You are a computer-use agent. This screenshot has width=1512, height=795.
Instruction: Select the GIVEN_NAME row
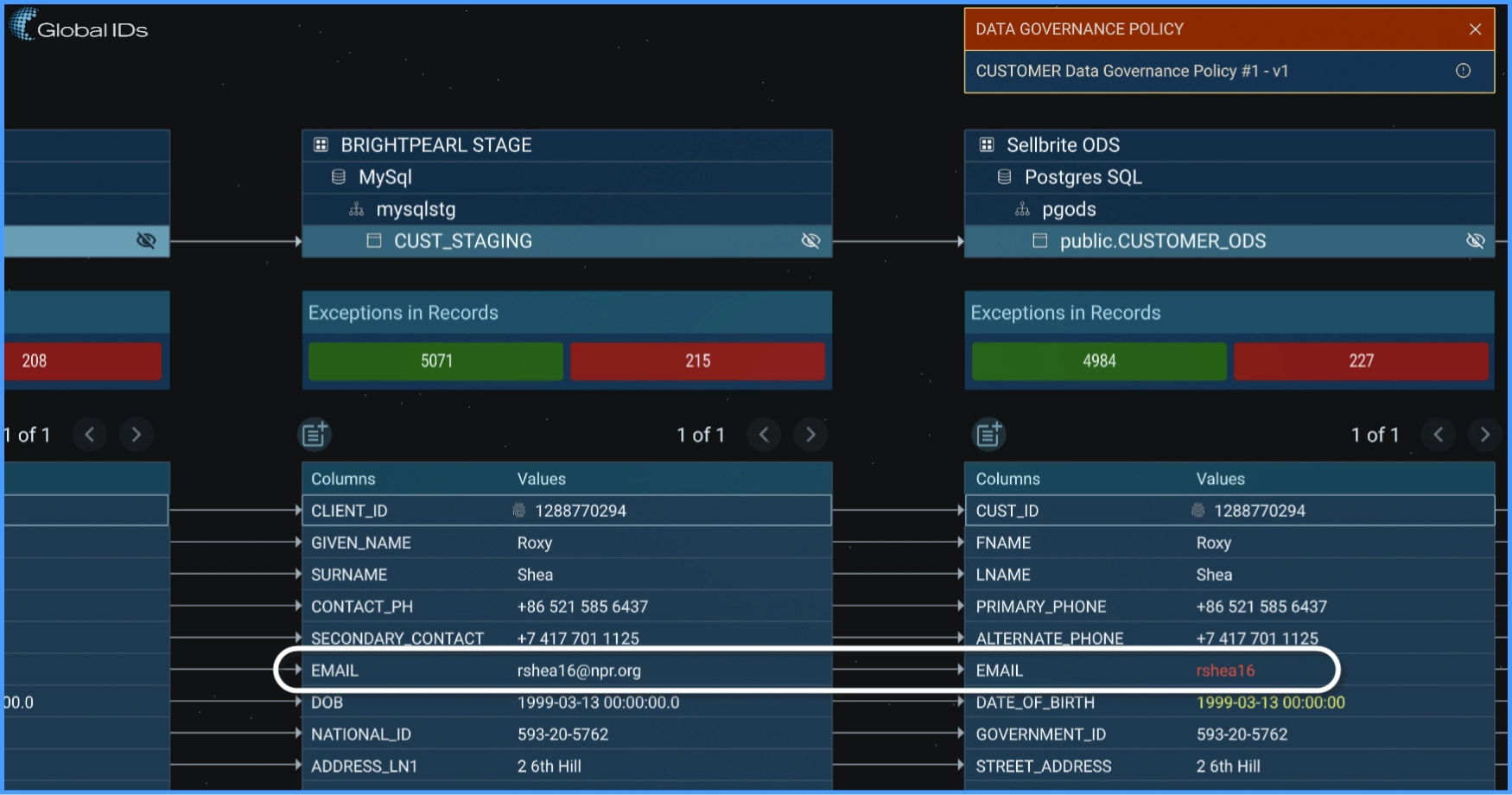(567, 543)
